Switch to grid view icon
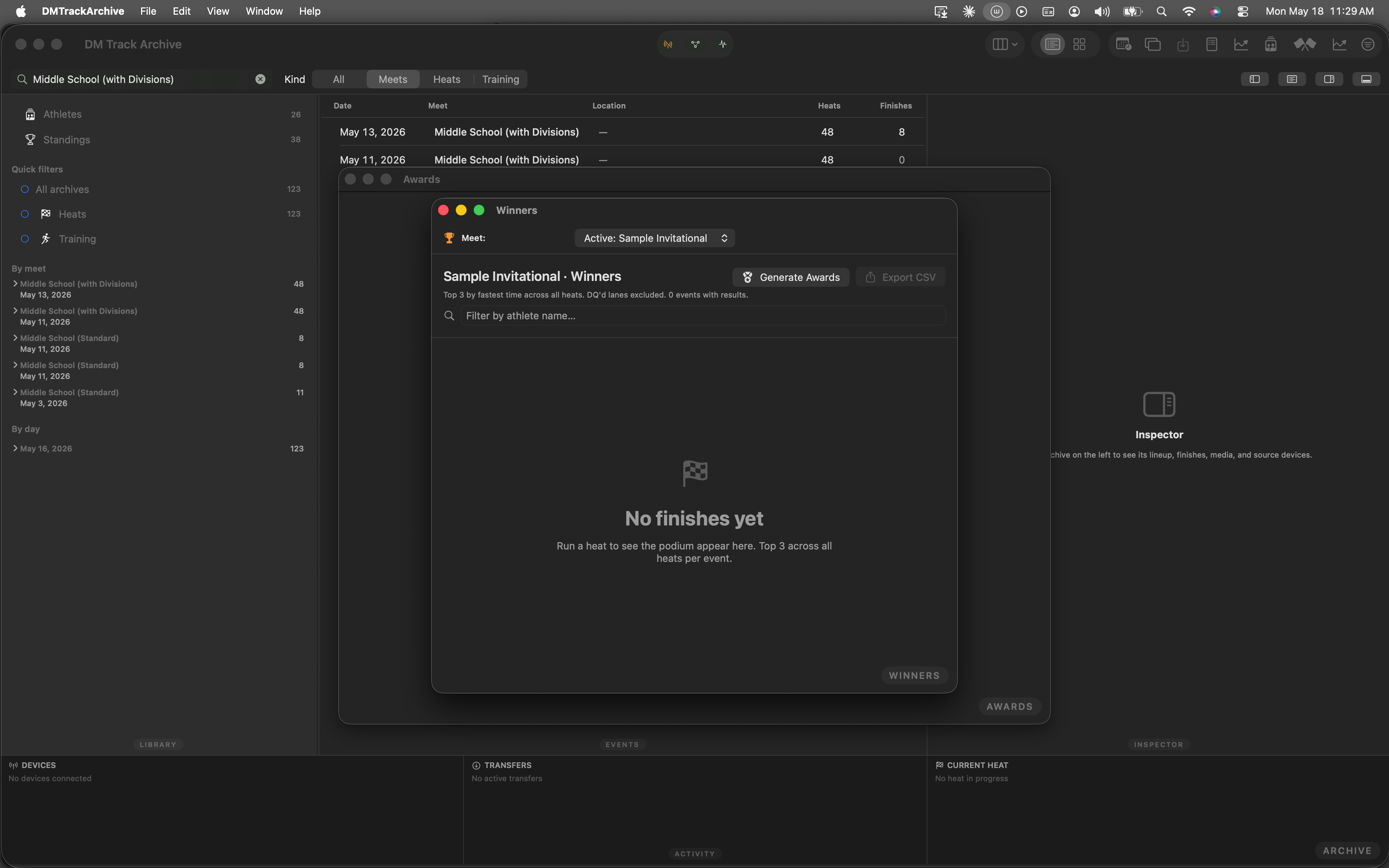1389x868 pixels. pyautogui.click(x=1079, y=44)
